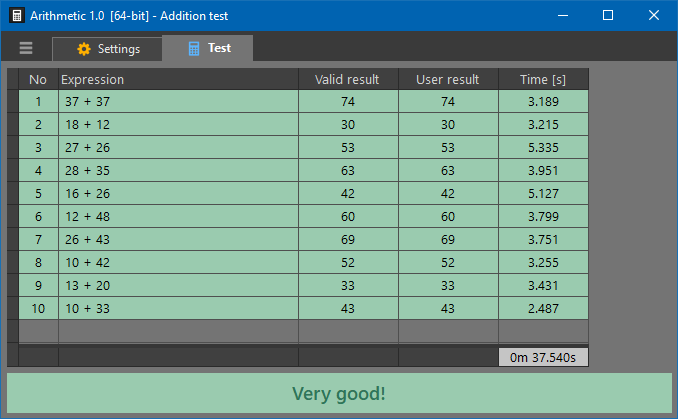678x419 pixels.
Task: Click time value 3.215
Action: tap(543, 125)
